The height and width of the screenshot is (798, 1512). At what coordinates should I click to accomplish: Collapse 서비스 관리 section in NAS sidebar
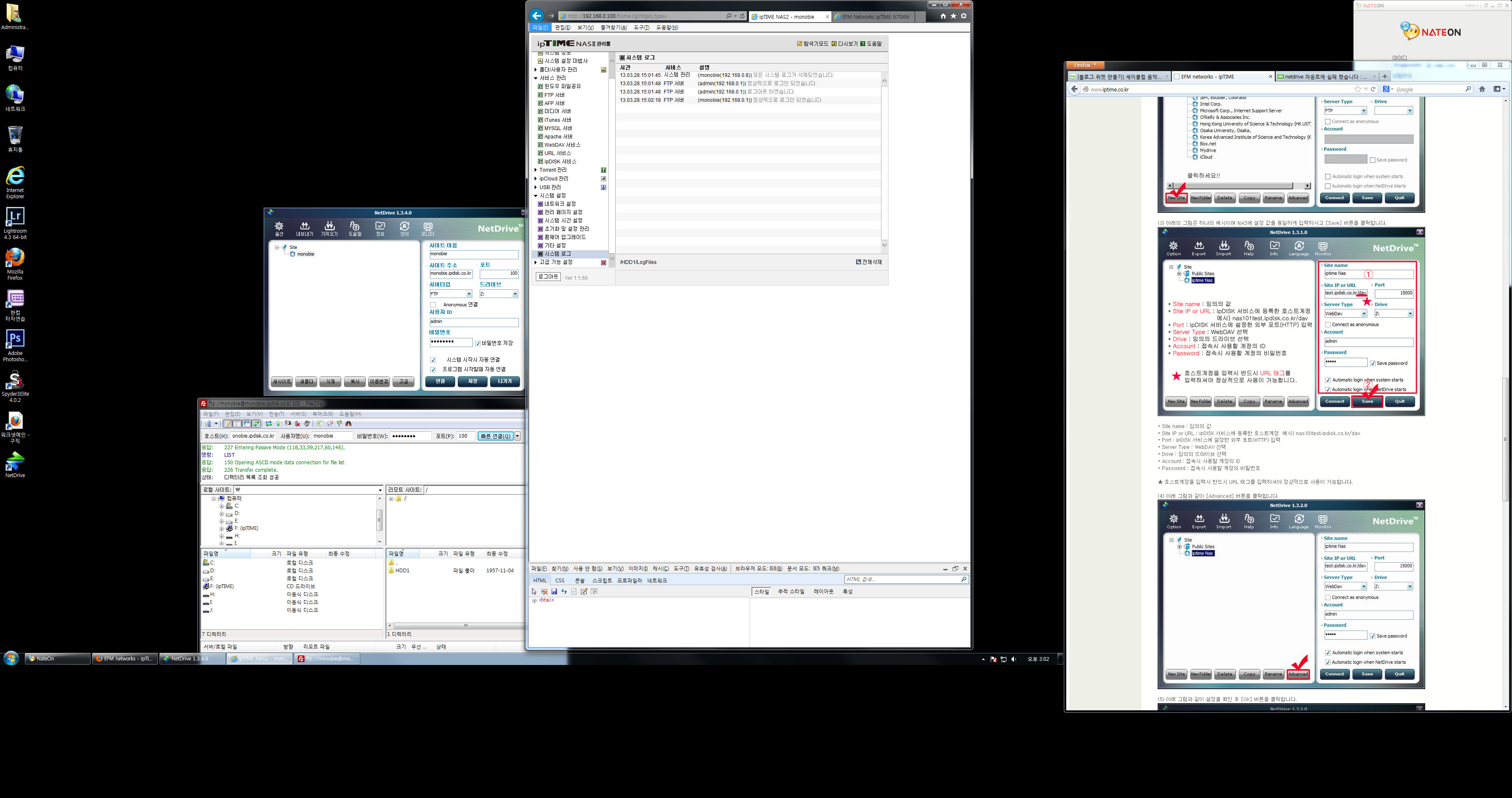[535, 78]
